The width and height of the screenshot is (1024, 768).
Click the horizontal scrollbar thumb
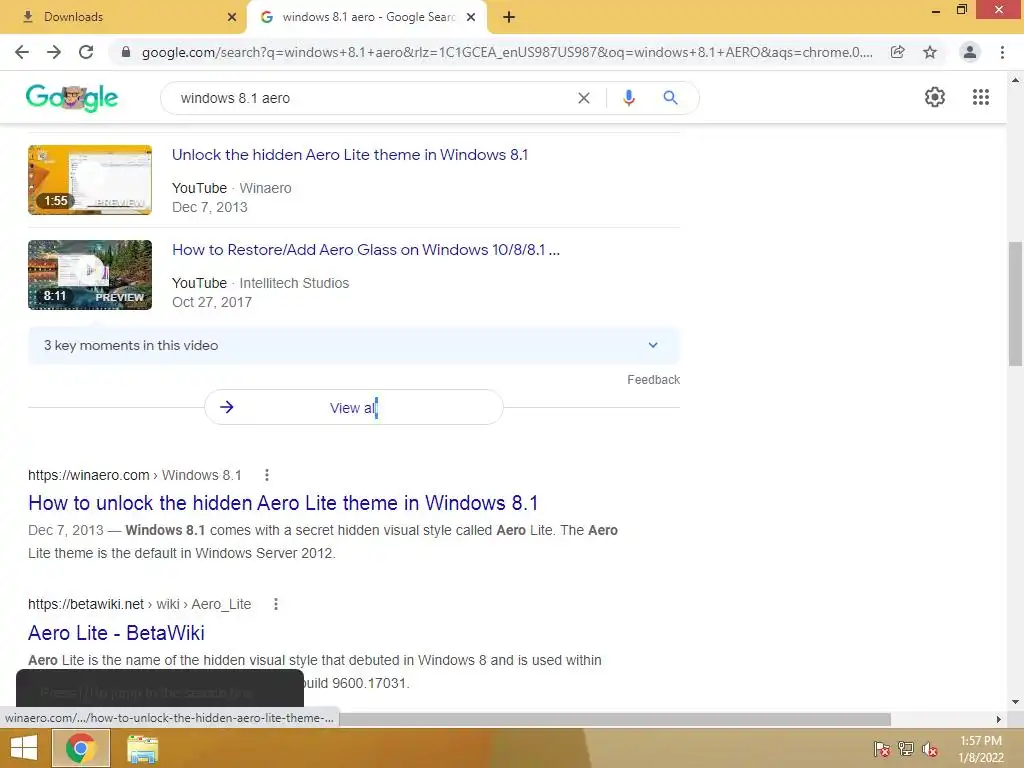pyautogui.click(x=615, y=720)
